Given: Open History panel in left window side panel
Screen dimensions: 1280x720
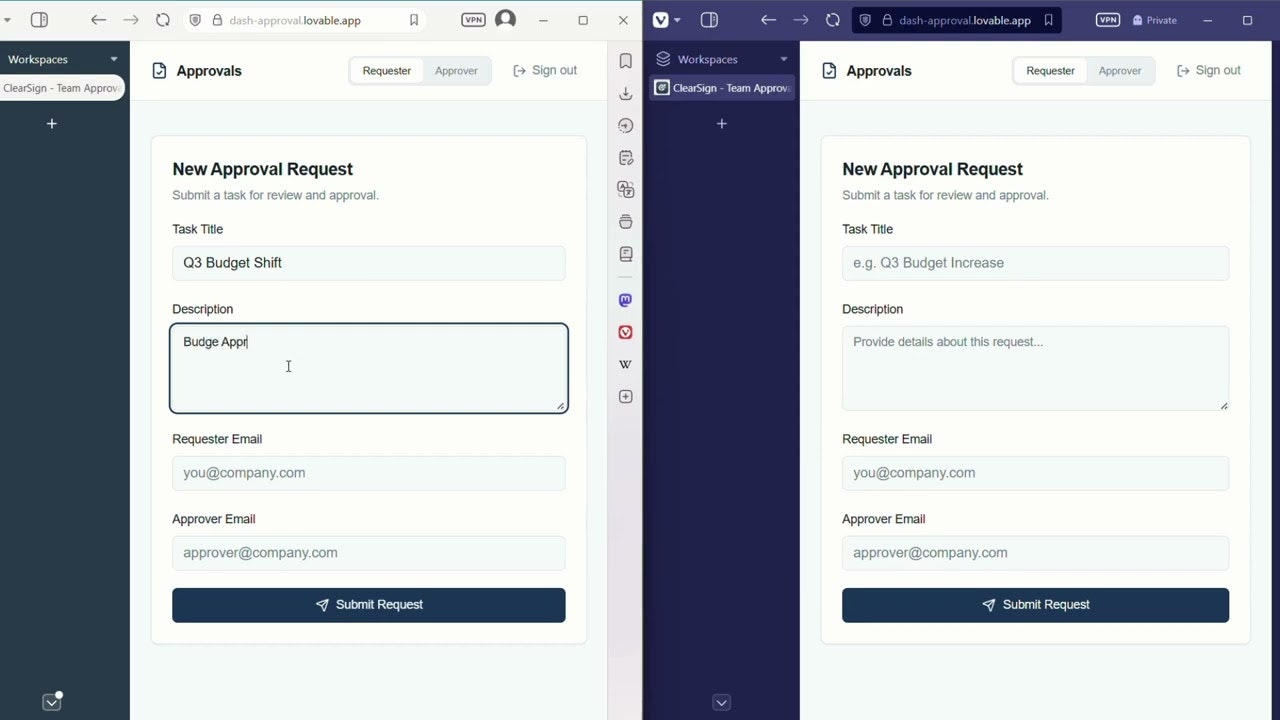Looking at the screenshot, I should [x=626, y=125].
